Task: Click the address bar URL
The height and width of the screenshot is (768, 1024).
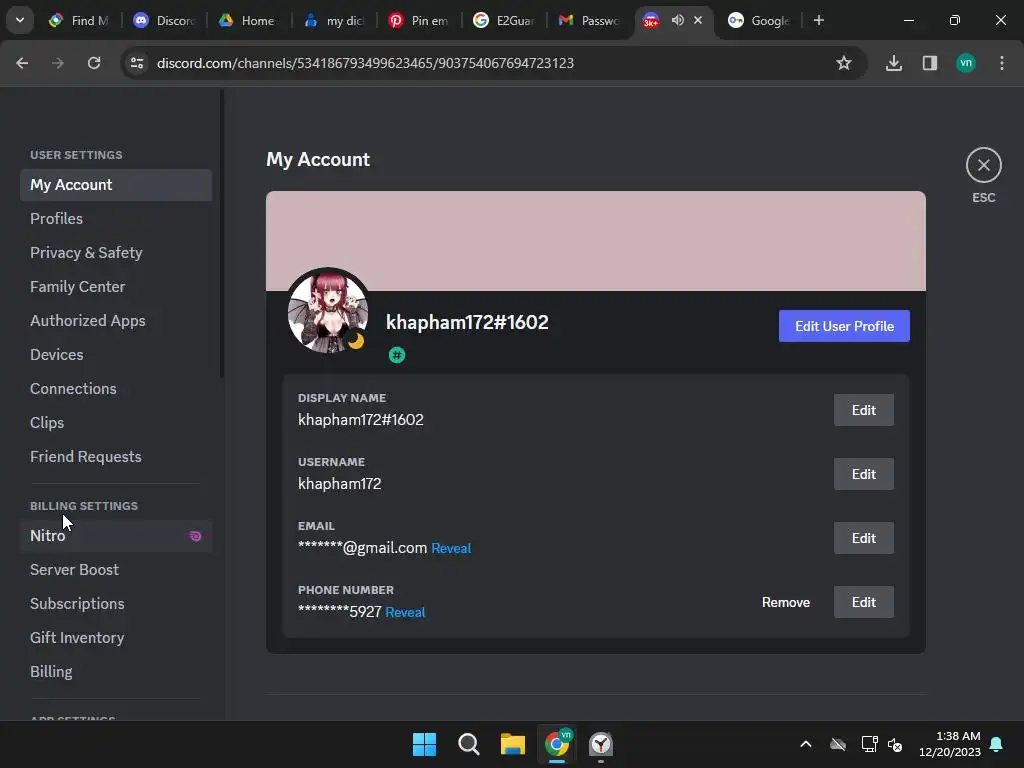Action: 365,63
